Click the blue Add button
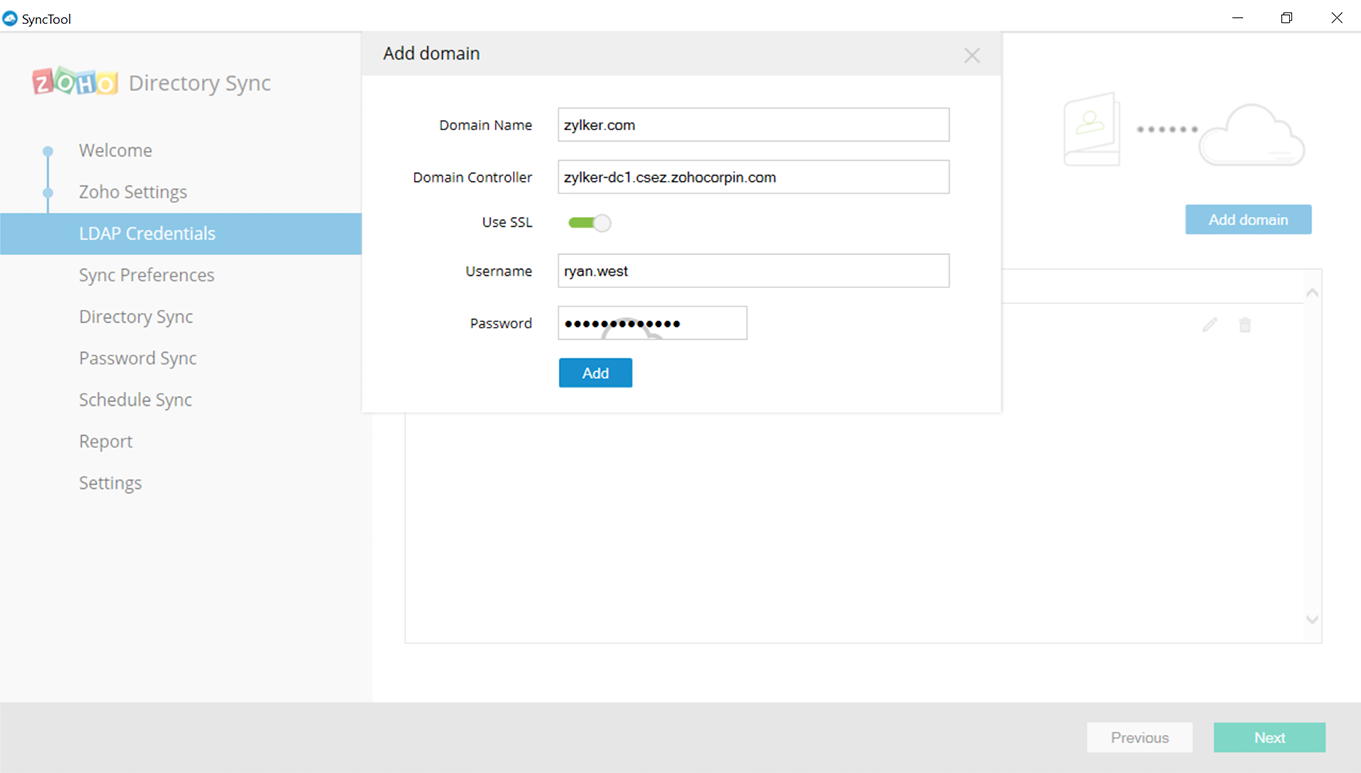 point(595,373)
